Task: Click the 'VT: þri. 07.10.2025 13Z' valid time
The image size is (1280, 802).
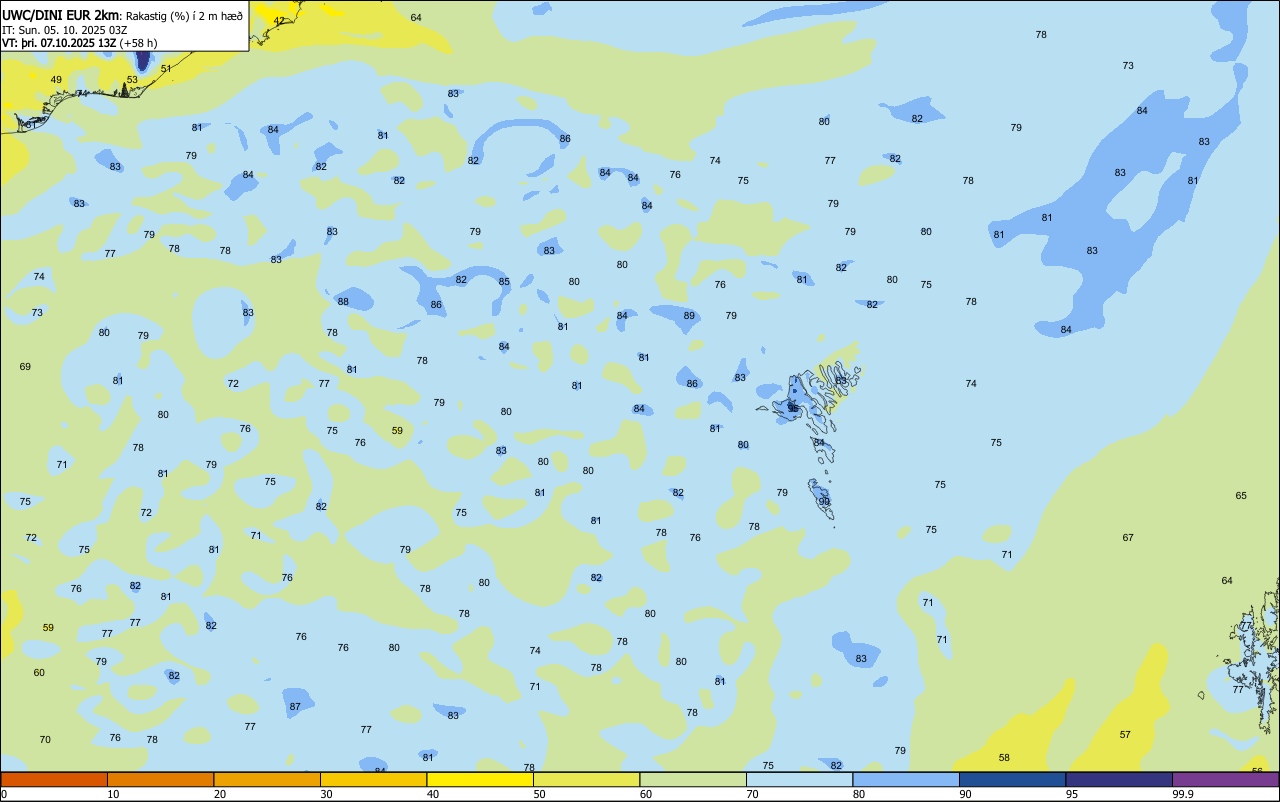Action: (59, 43)
